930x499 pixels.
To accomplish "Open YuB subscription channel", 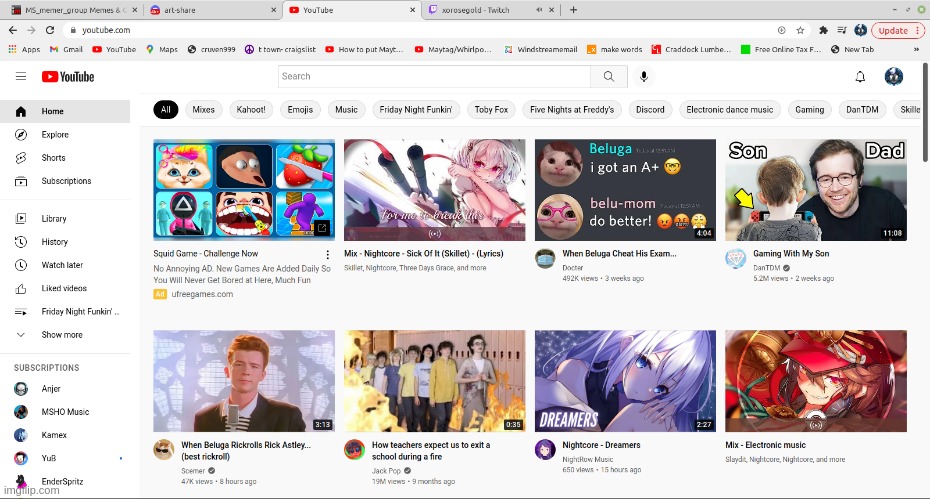I will (65, 458).
